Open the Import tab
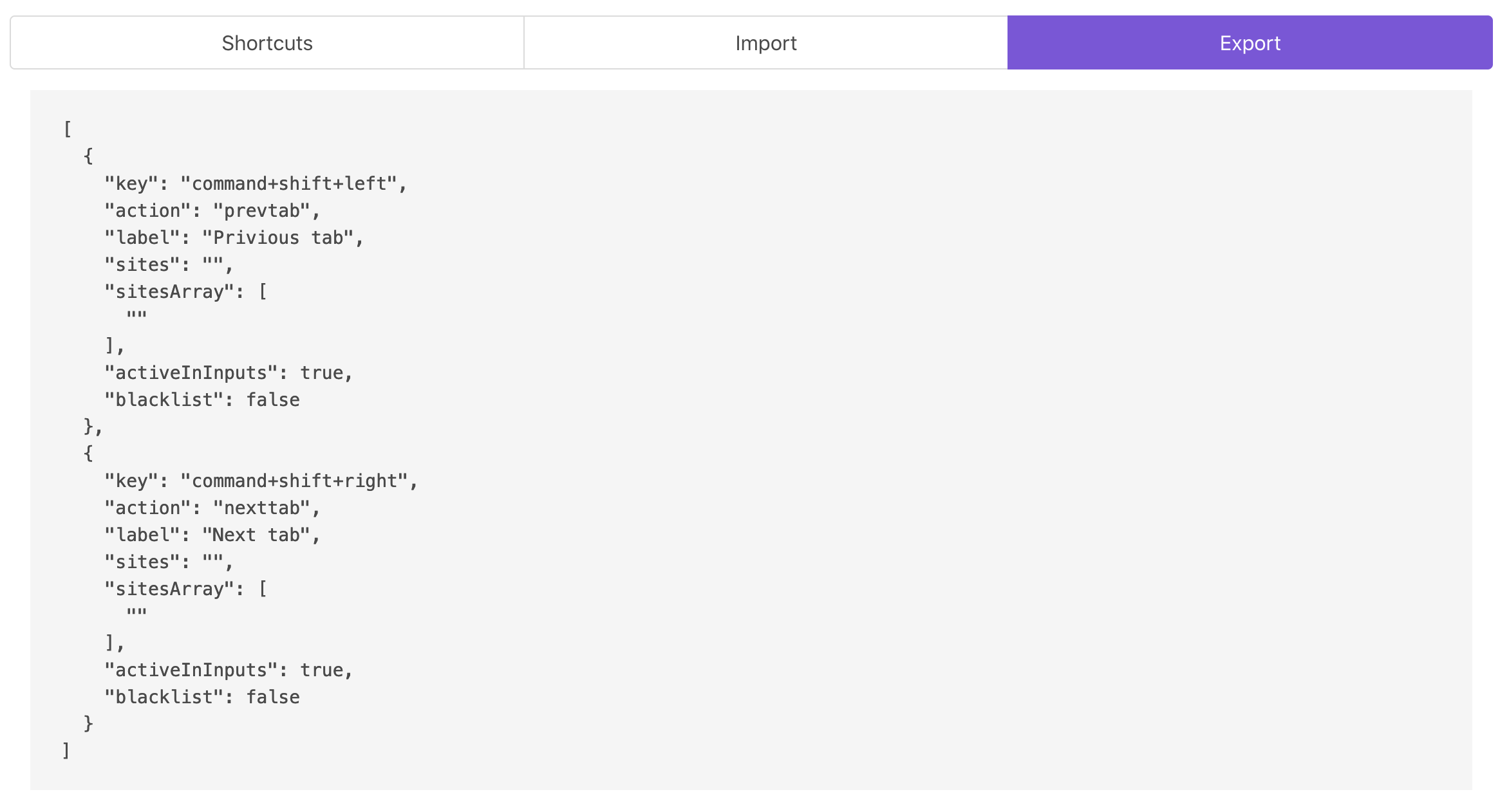The image size is (1509, 812). pos(765,43)
